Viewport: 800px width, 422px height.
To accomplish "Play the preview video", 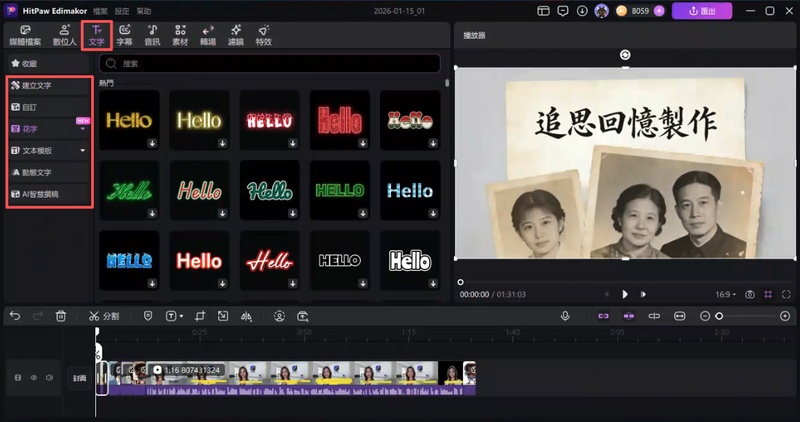I will pos(625,294).
